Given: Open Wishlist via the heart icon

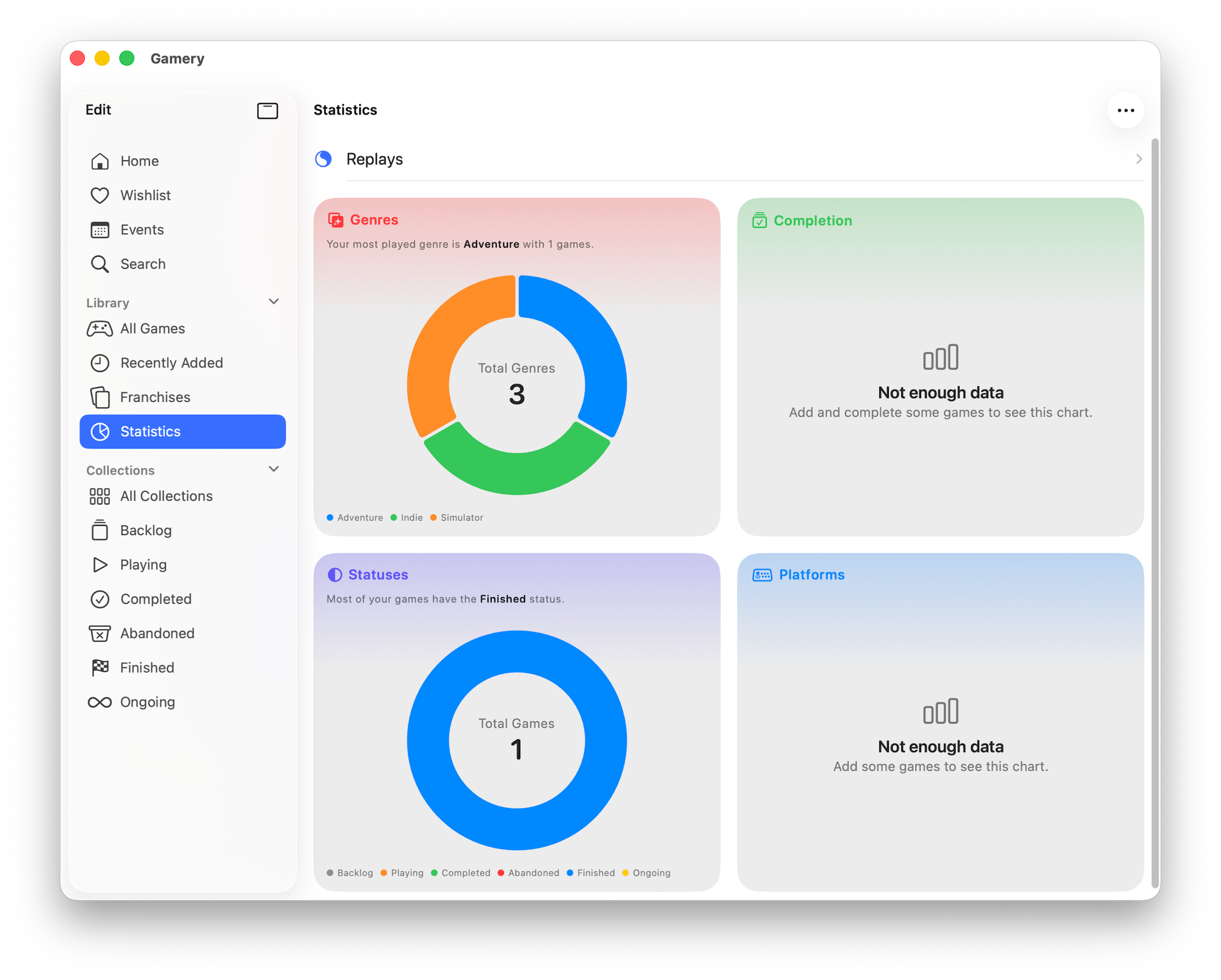Looking at the screenshot, I should point(100,195).
